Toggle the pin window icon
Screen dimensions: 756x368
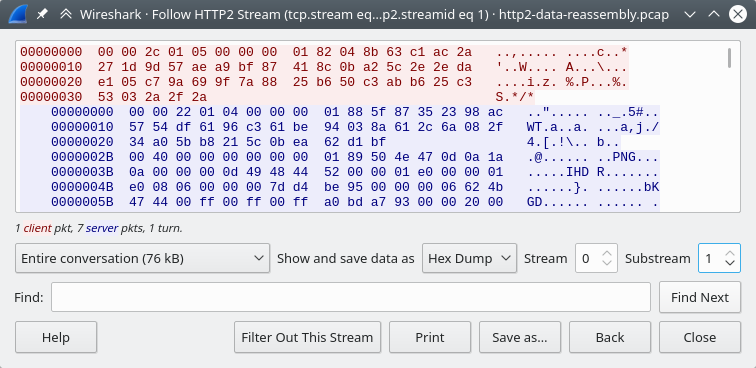coord(42,14)
